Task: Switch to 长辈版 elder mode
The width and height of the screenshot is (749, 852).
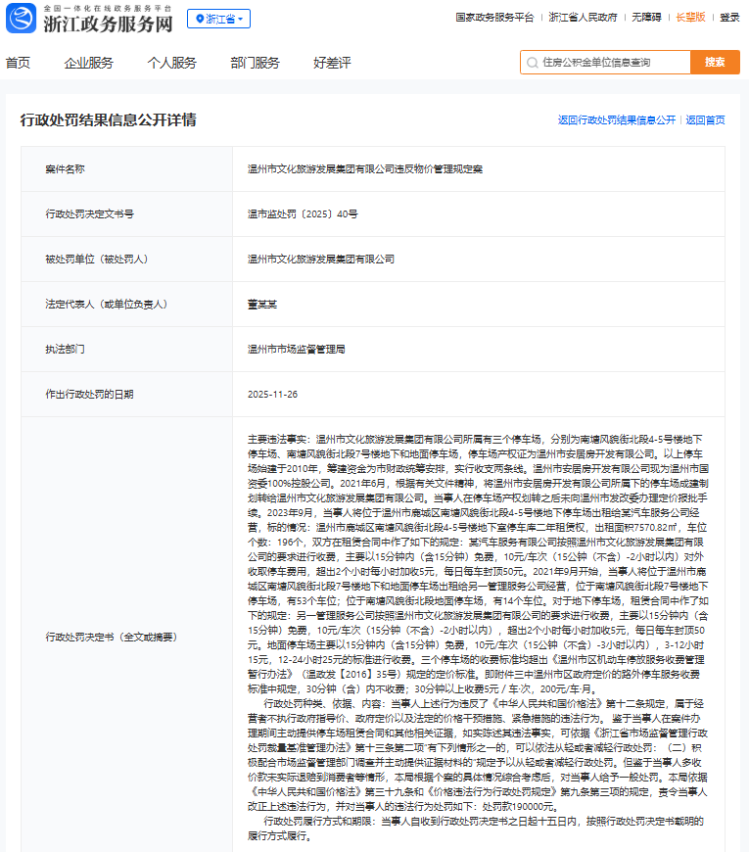Action: coord(690,17)
